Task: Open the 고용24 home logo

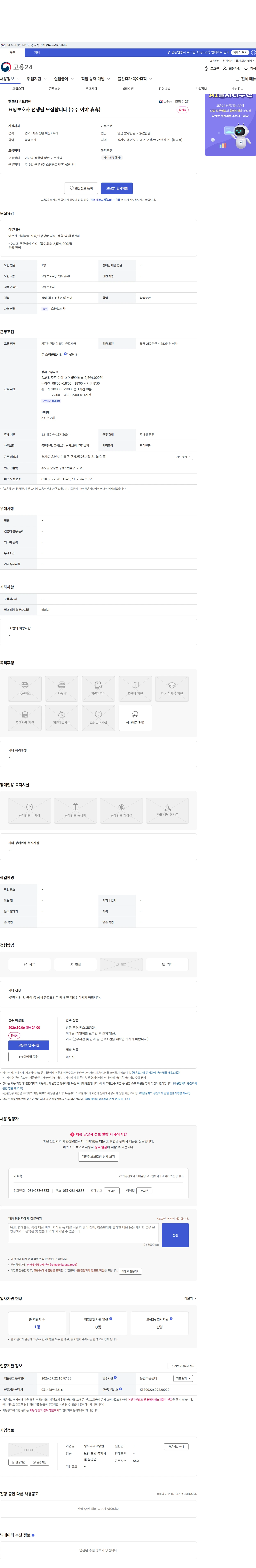Action: tap(16, 67)
